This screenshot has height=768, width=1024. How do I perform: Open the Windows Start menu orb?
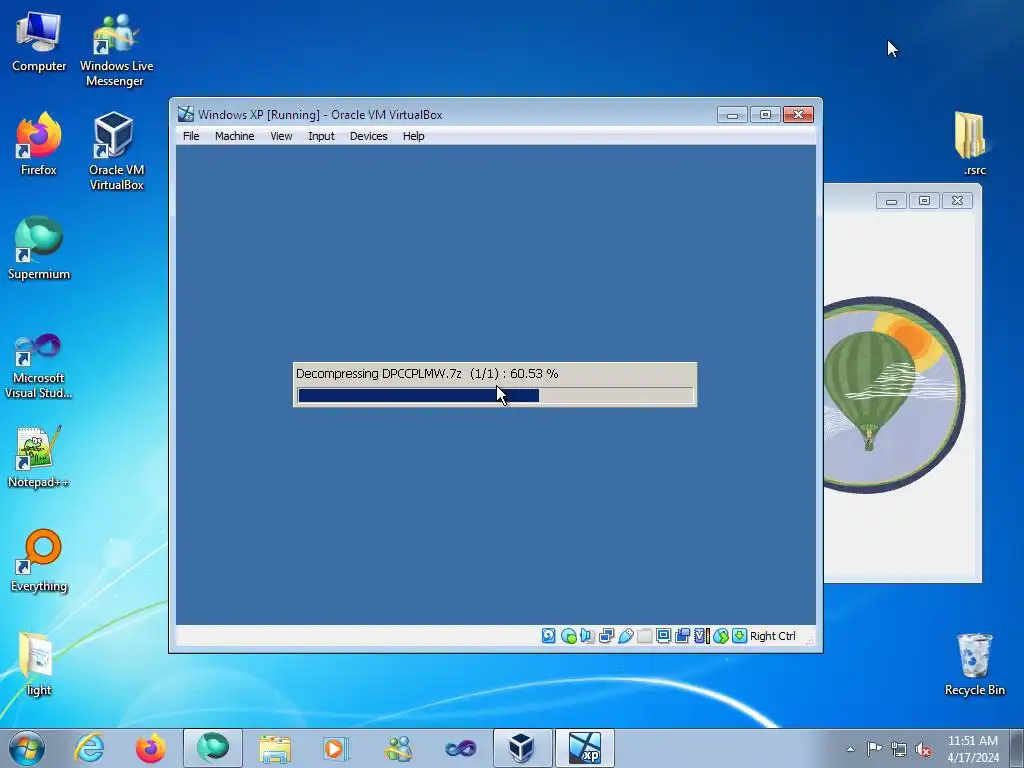click(27, 748)
